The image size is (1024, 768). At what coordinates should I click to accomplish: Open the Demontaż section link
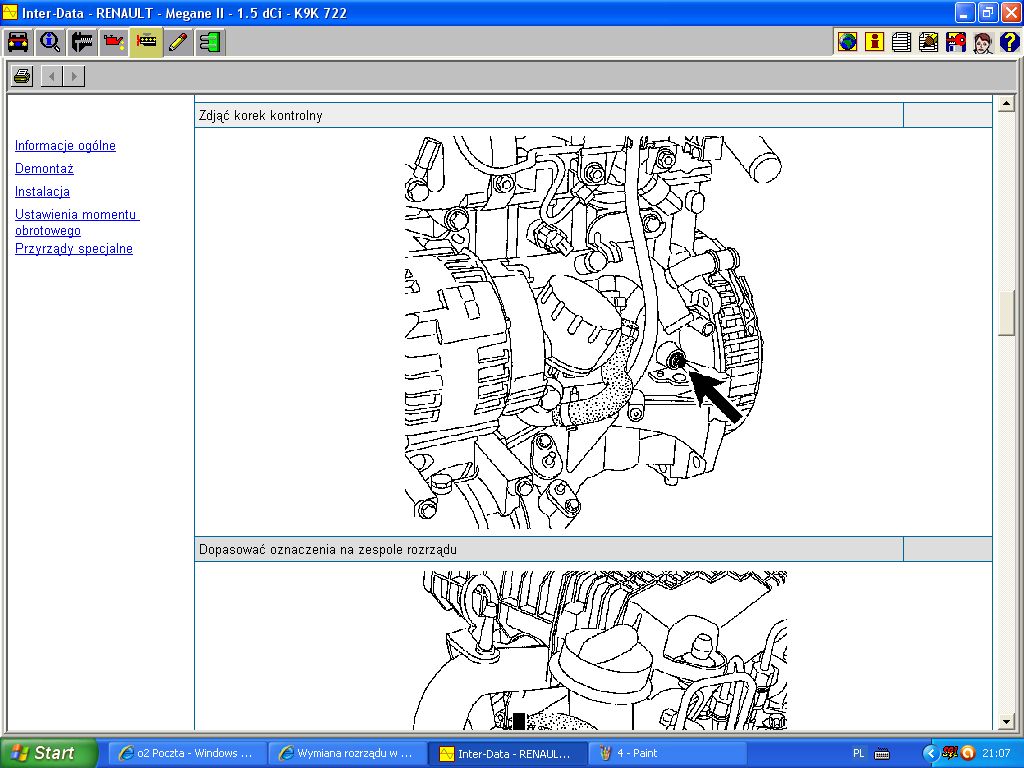(x=44, y=168)
